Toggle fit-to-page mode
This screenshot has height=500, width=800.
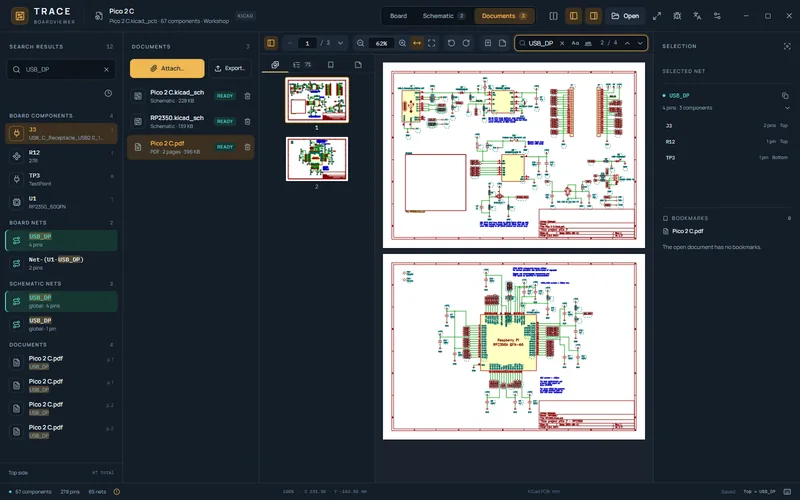coord(432,43)
